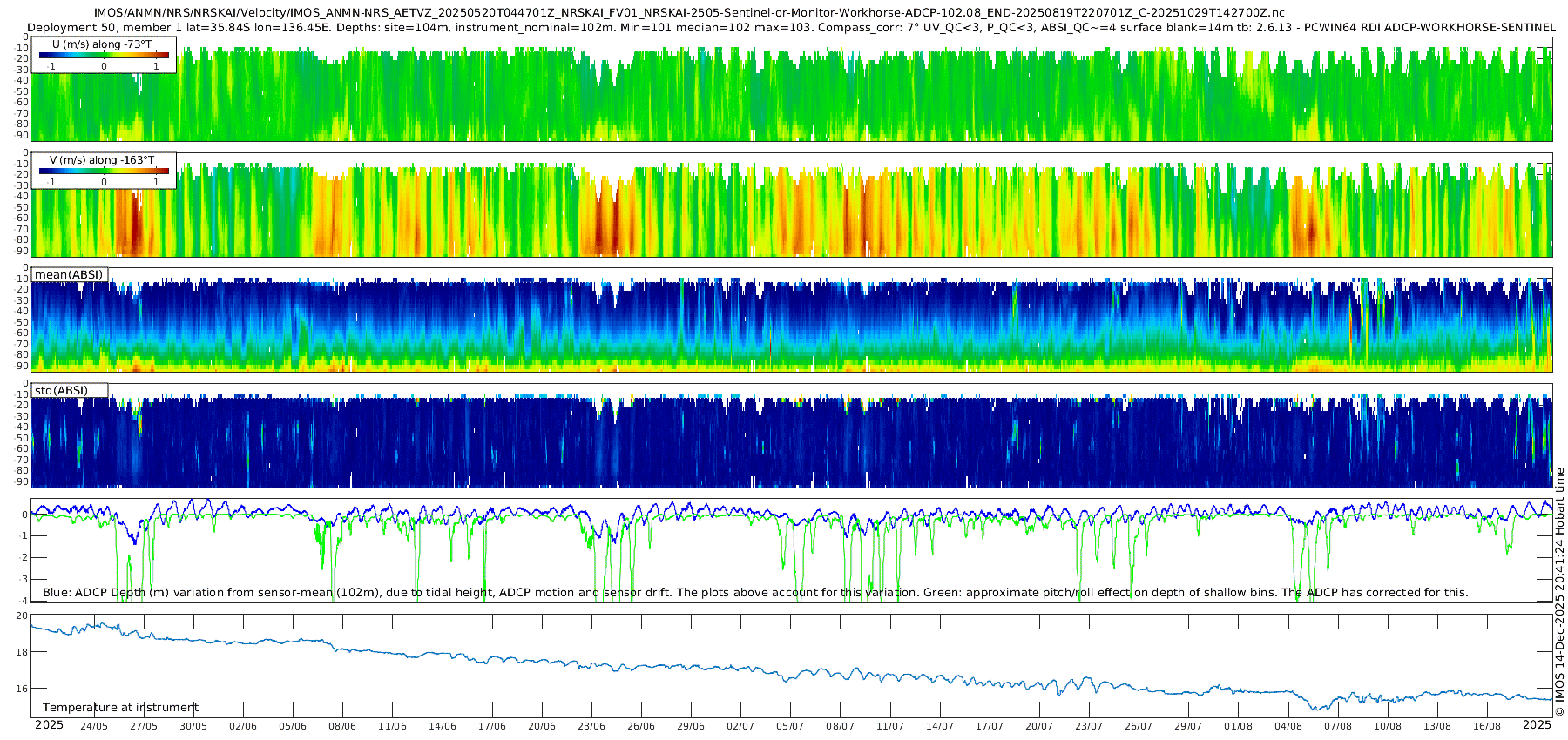Click the 16/08 date tick label
This screenshot has height=740, width=1568.
pos(1487,726)
